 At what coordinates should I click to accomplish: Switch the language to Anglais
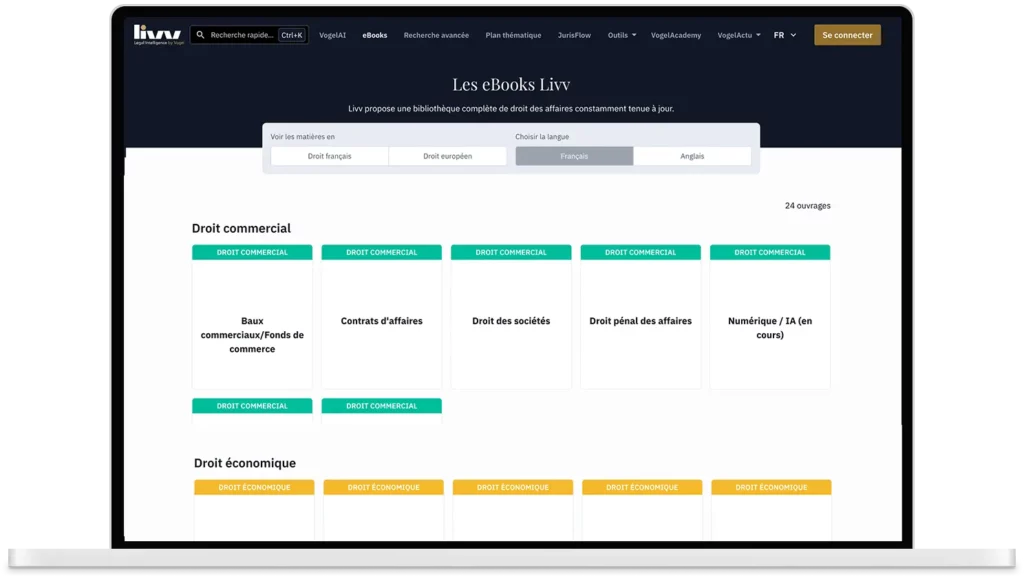pyautogui.click(x=692, y=156)
